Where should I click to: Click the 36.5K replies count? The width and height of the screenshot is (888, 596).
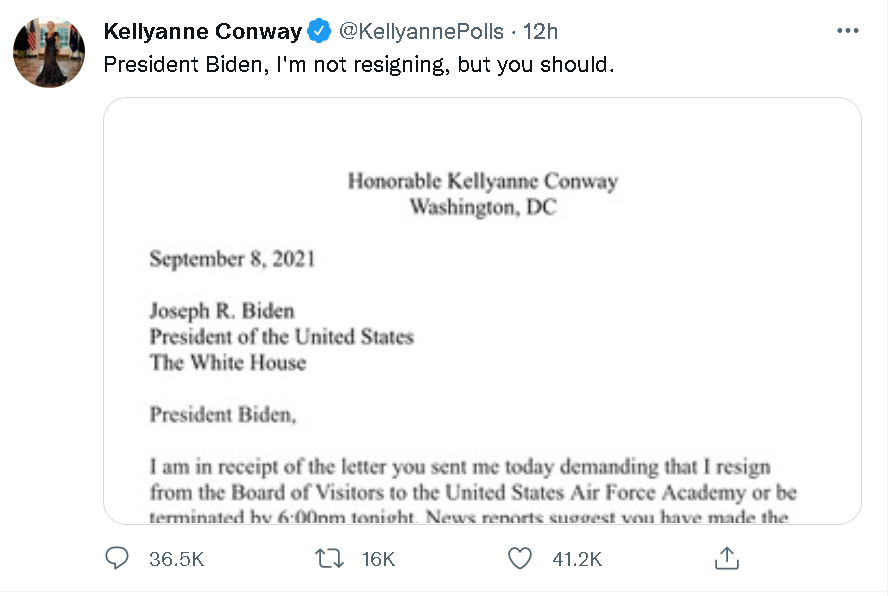176,559
